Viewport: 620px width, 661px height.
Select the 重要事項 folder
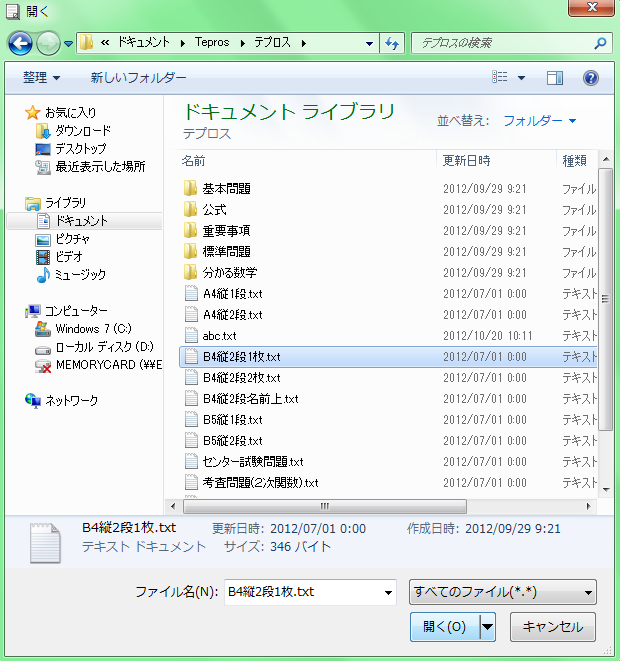(388, 231)
